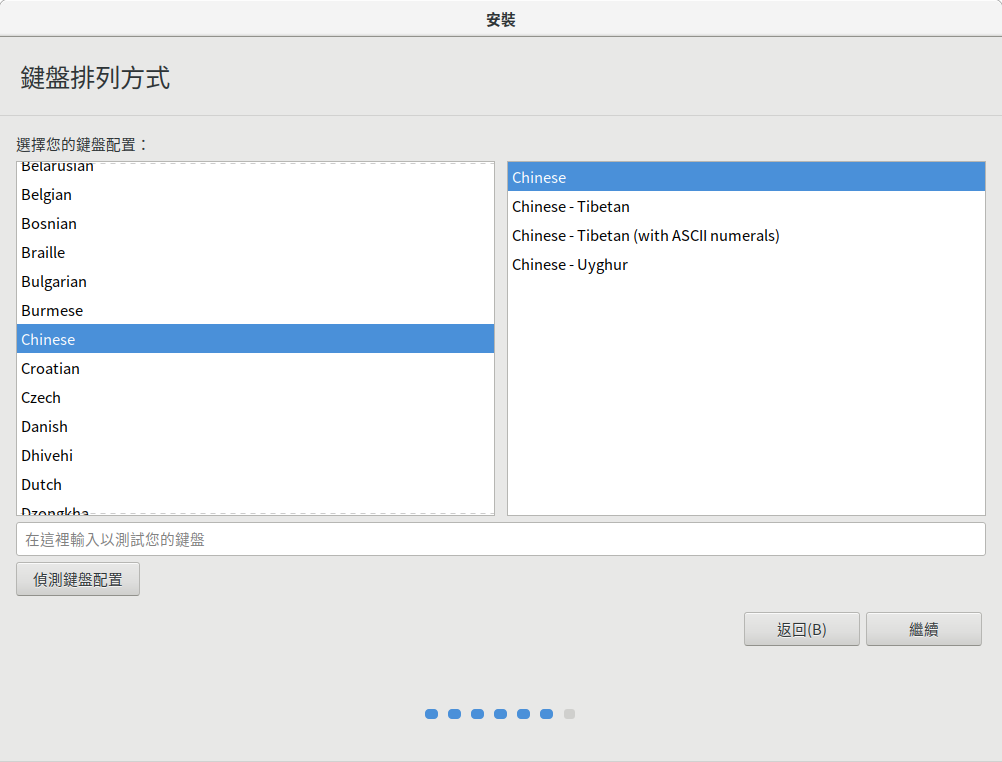Screen dimensions: 1002x762
Task: Select Chinese - Tibetan (with ASCII numerals)
Action: coord(645,236)
